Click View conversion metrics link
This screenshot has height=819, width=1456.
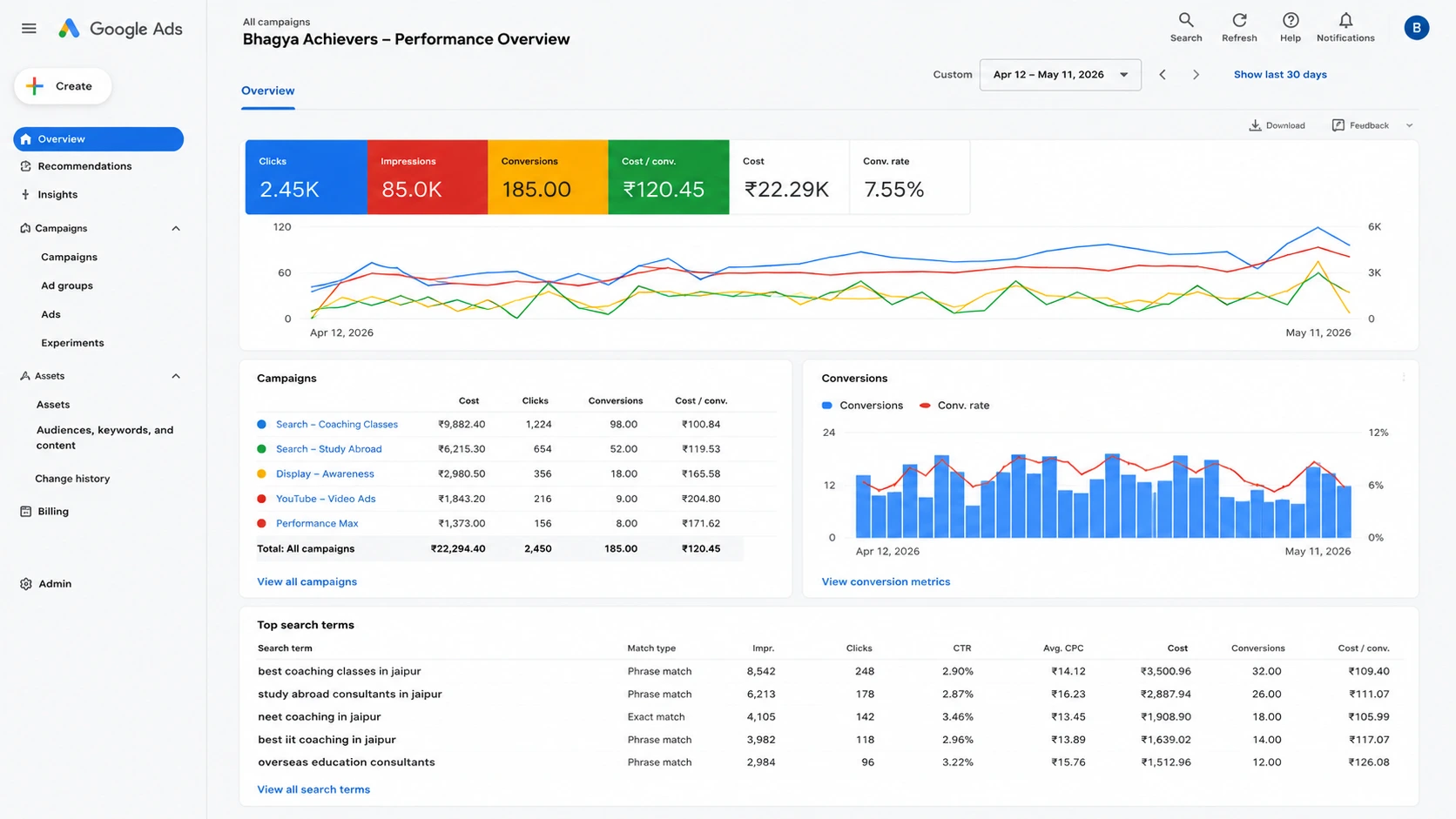pos(886,582)
